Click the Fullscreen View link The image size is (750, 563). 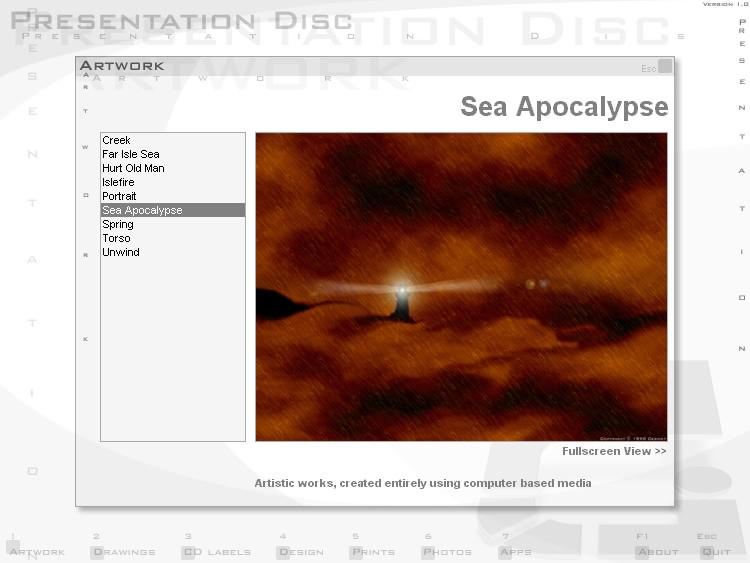click(x=614, y=451)
